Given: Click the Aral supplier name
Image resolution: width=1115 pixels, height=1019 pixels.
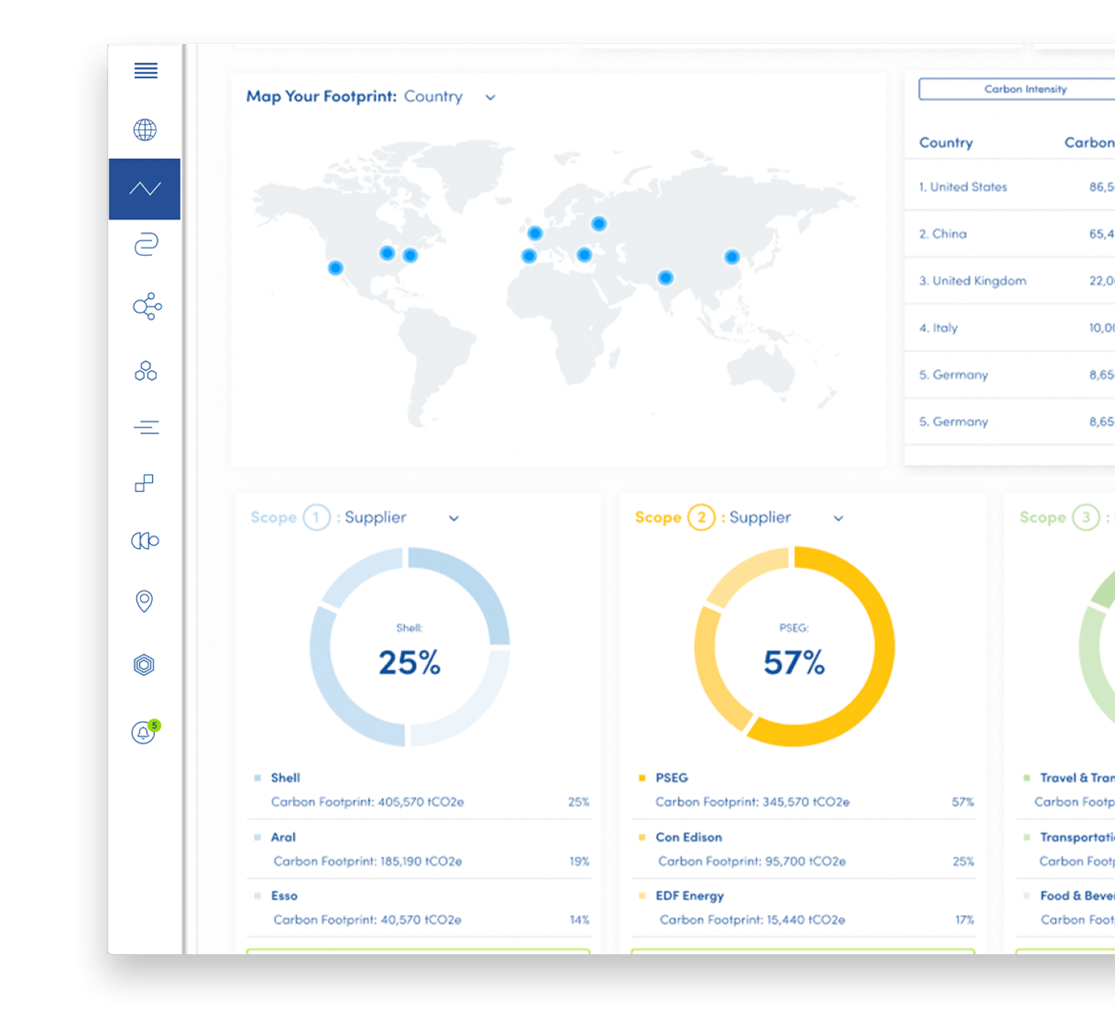Looking at the screenshot, I should pos(283,837).
